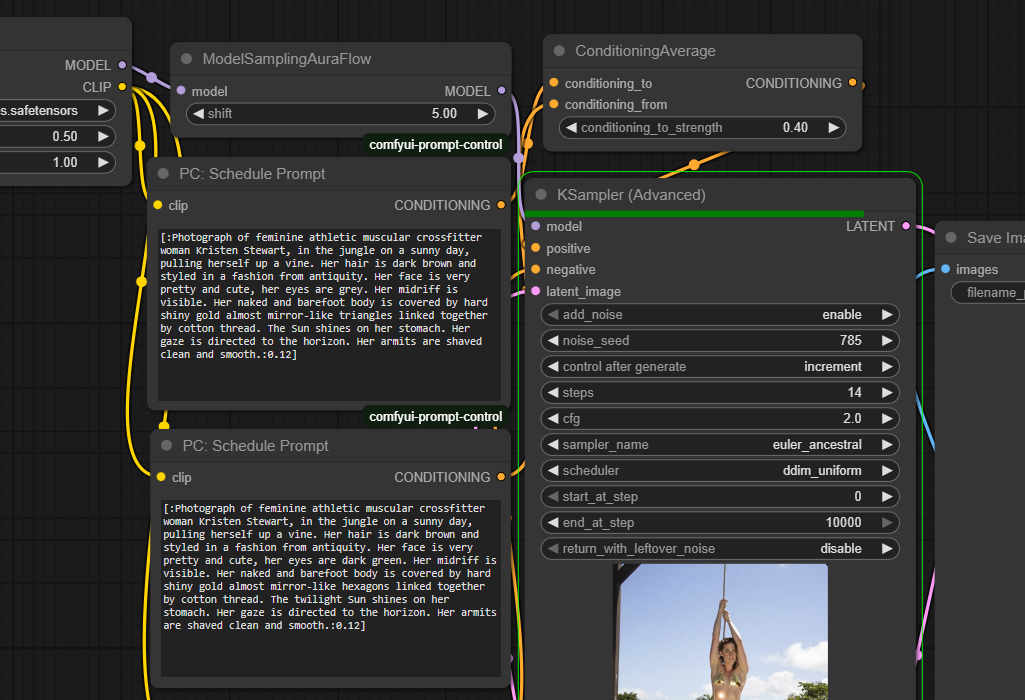Click the KSampler model input socket
This screenshot has height=700, width=1025.
coord(536,226)
